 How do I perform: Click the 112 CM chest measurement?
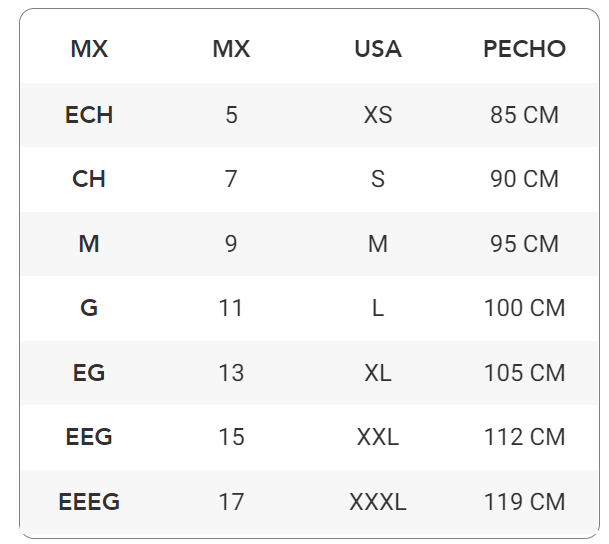pos(524,437)
